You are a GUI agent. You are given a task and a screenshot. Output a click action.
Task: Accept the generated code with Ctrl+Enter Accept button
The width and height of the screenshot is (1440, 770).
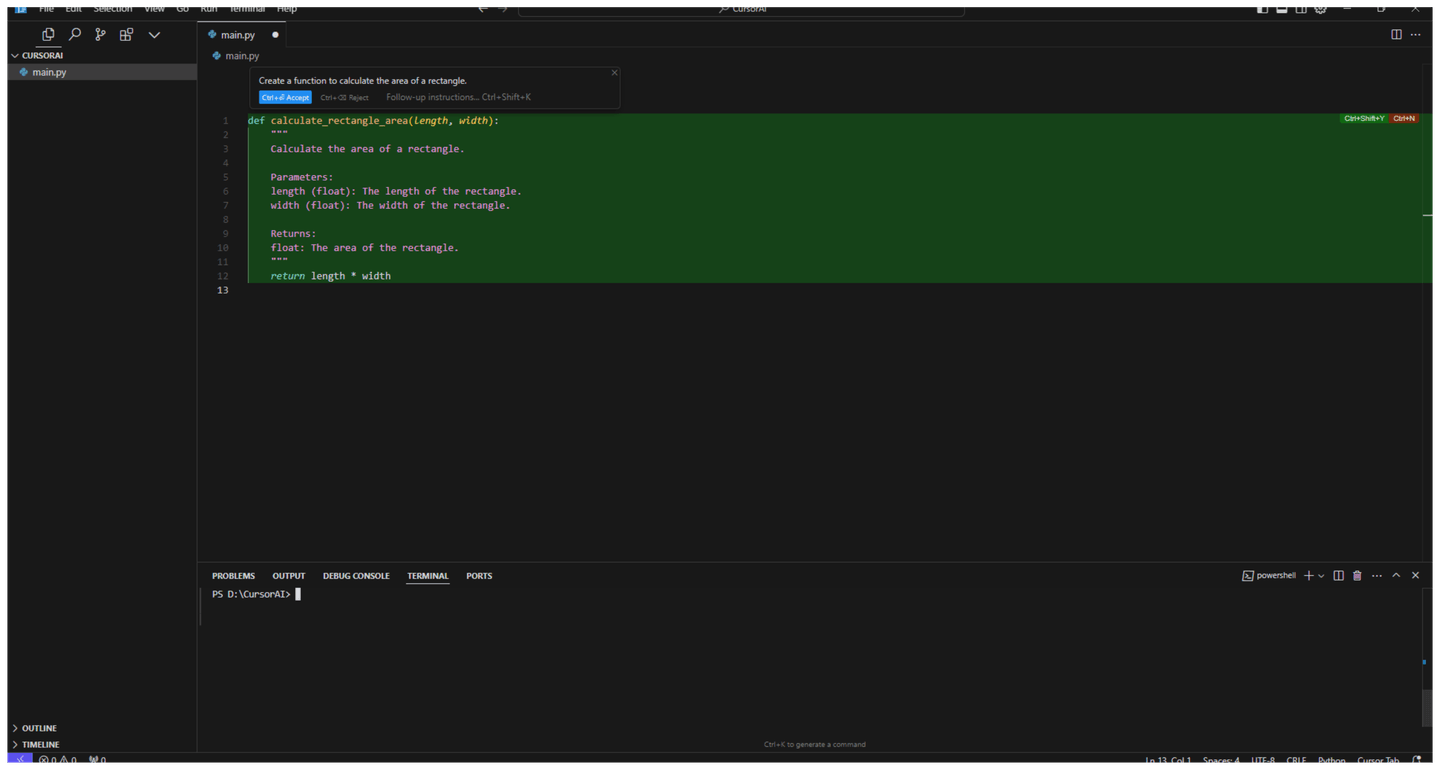(x=285, y=97)
